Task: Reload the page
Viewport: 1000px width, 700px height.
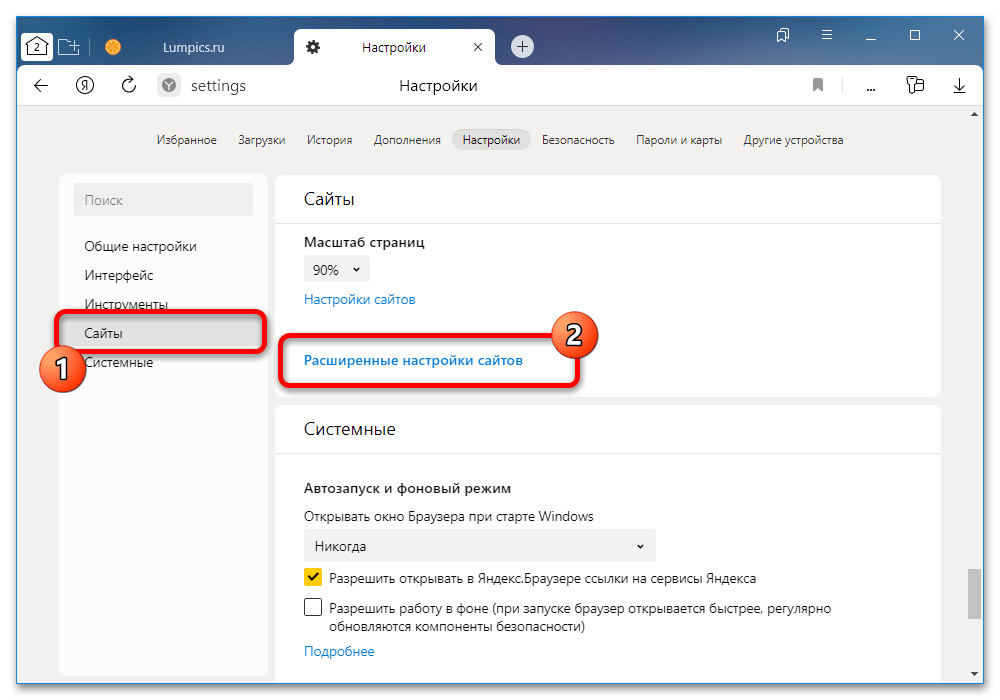Action: click(129, 85)
